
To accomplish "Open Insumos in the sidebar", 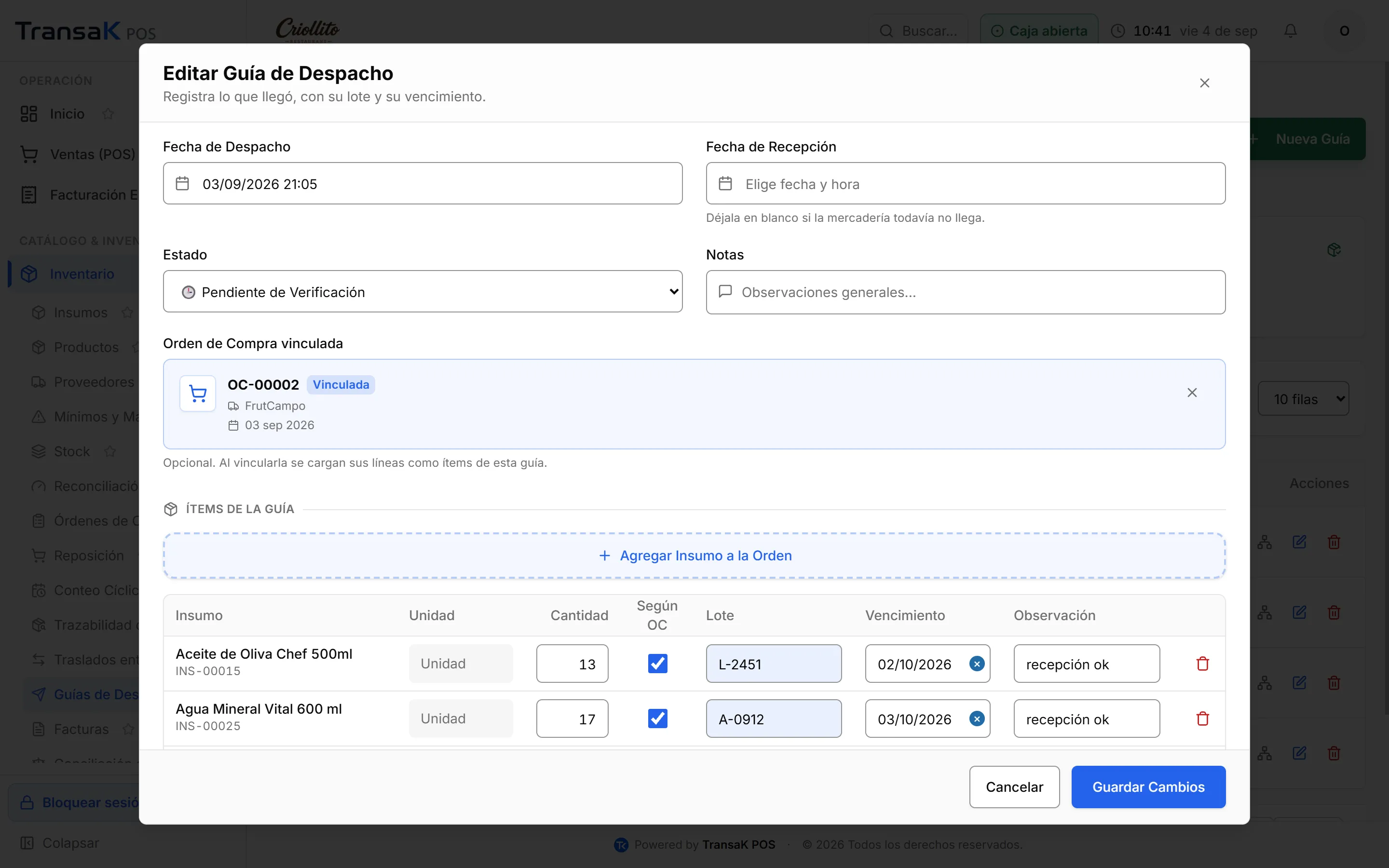I will (81, 312).
